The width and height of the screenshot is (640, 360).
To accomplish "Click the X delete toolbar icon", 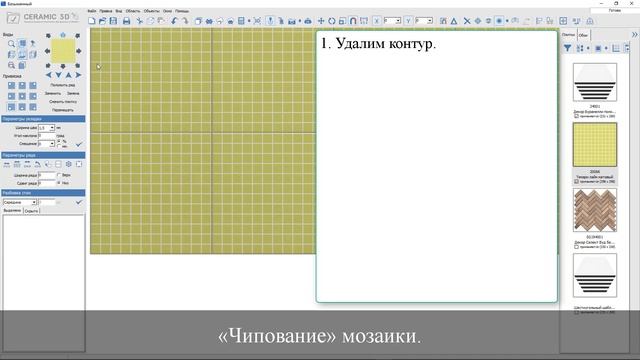I will [467, 21].
